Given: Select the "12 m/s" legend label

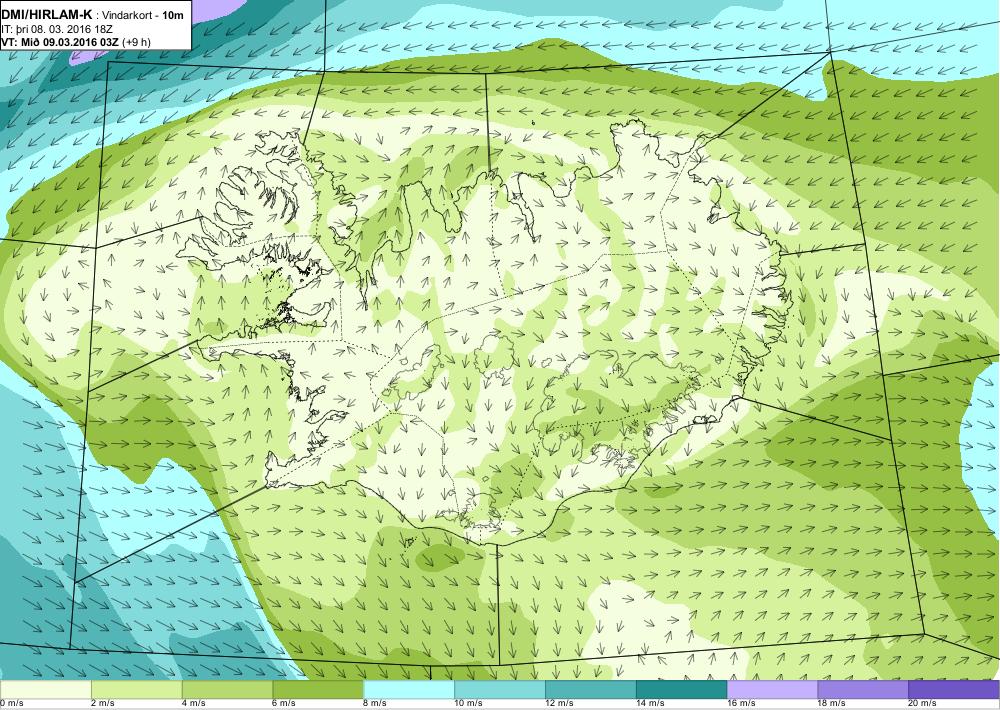Looking at the screenshot, I should click(559, 704).
